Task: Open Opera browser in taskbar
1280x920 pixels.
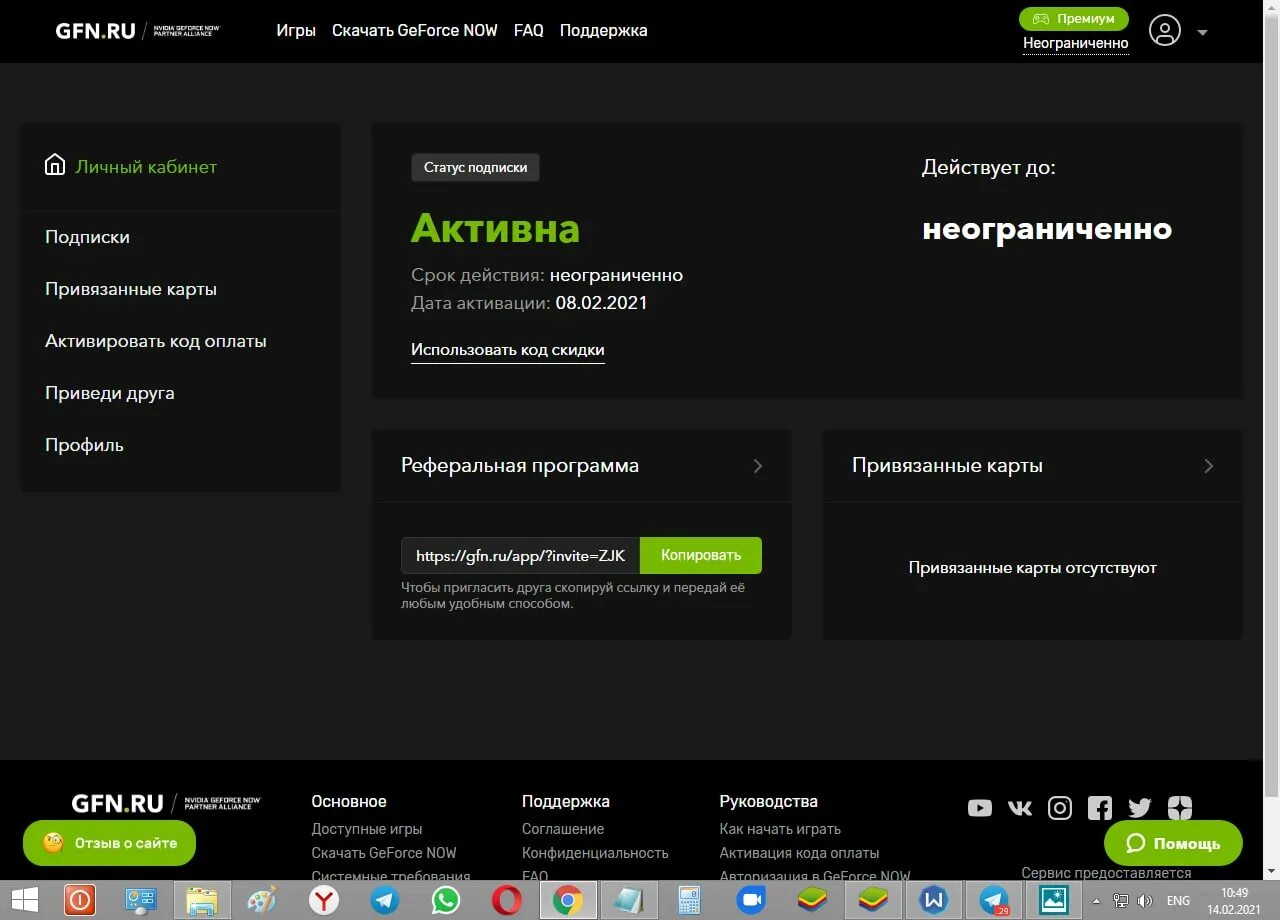Action: click(x=506, y=900)
